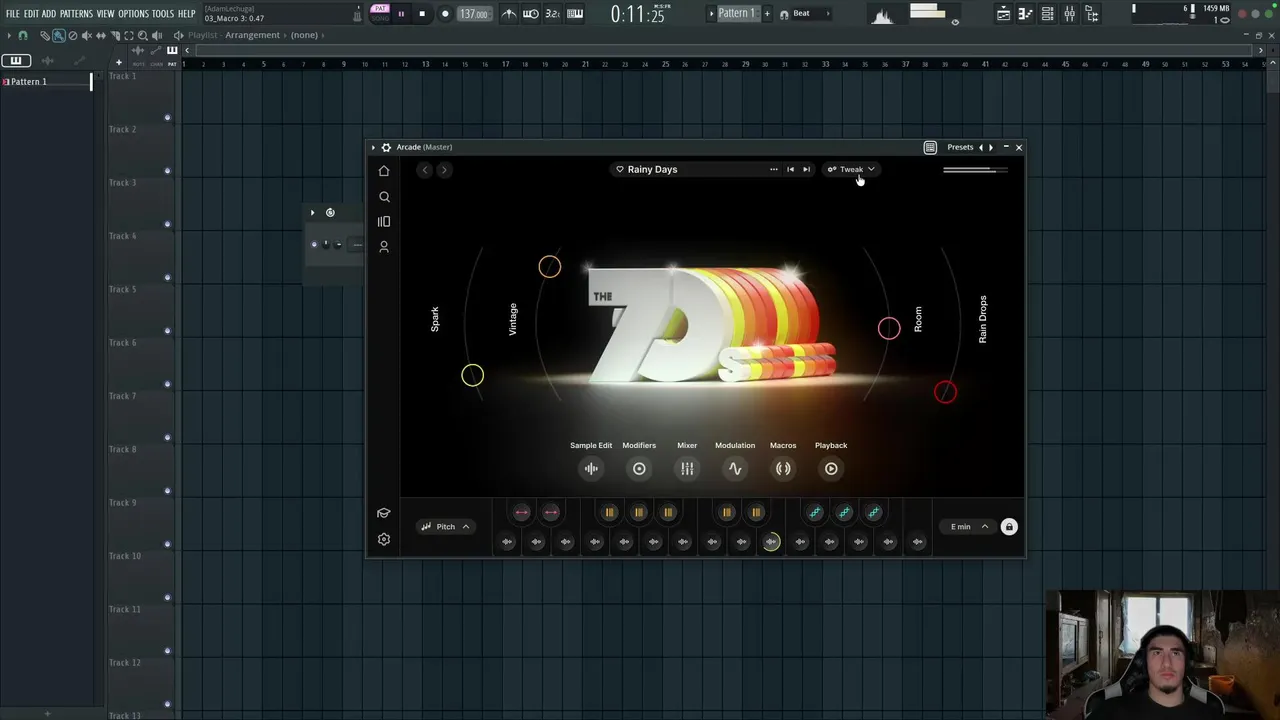Toggle first teal modifier key in Arcade
The width and height of the screenshot is (1280, 720).
pyautogui.click(x=816, y=512)
